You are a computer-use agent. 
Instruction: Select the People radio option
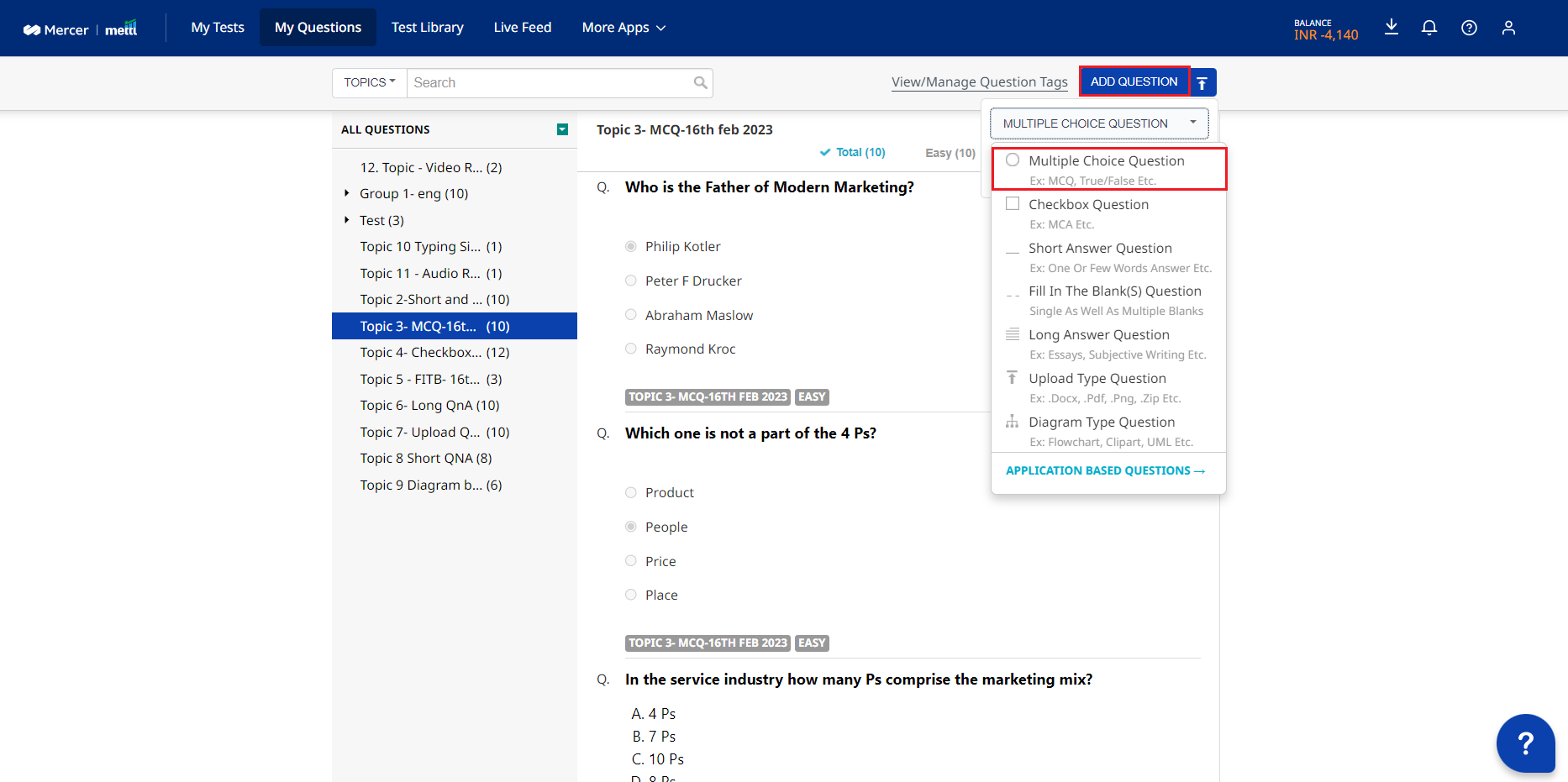click(631, 527)
